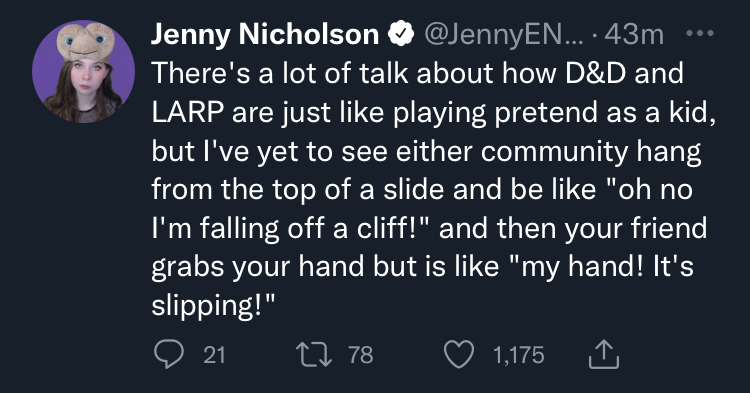
Task: Like the tweet with the heart icon
Action: click(459, 354)
